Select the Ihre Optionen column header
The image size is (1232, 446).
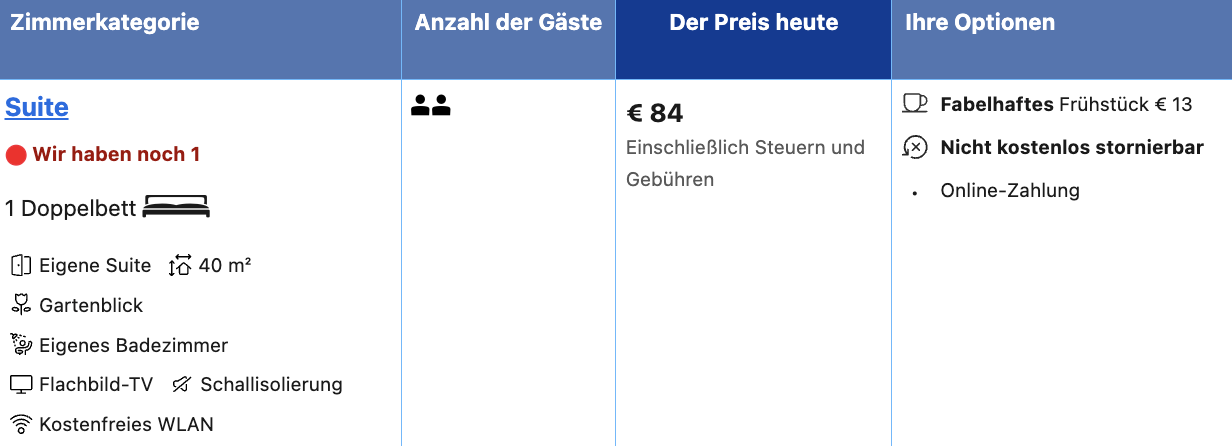point(980,23)
